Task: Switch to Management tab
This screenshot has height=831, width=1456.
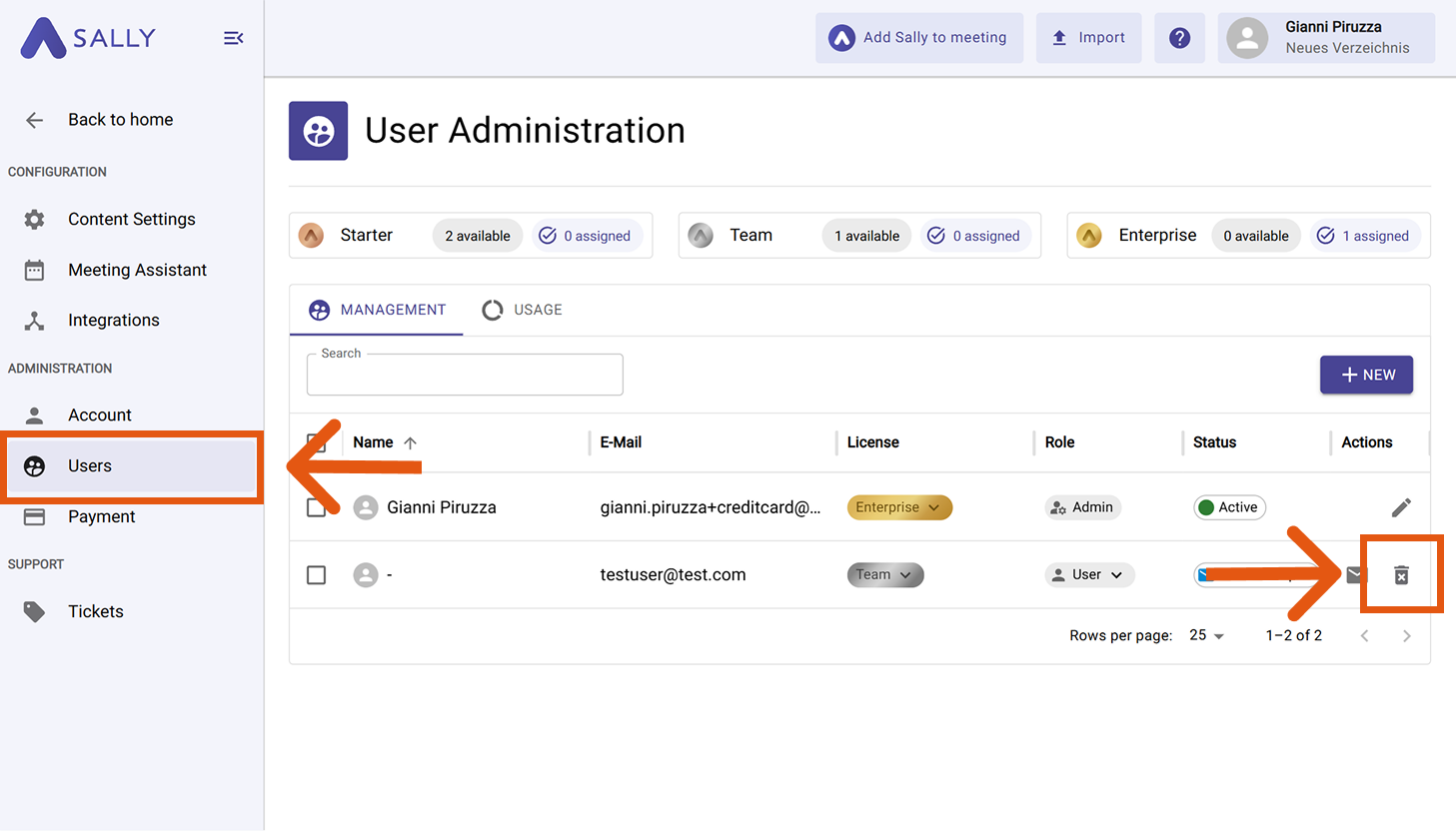Action: click(377, 310)
